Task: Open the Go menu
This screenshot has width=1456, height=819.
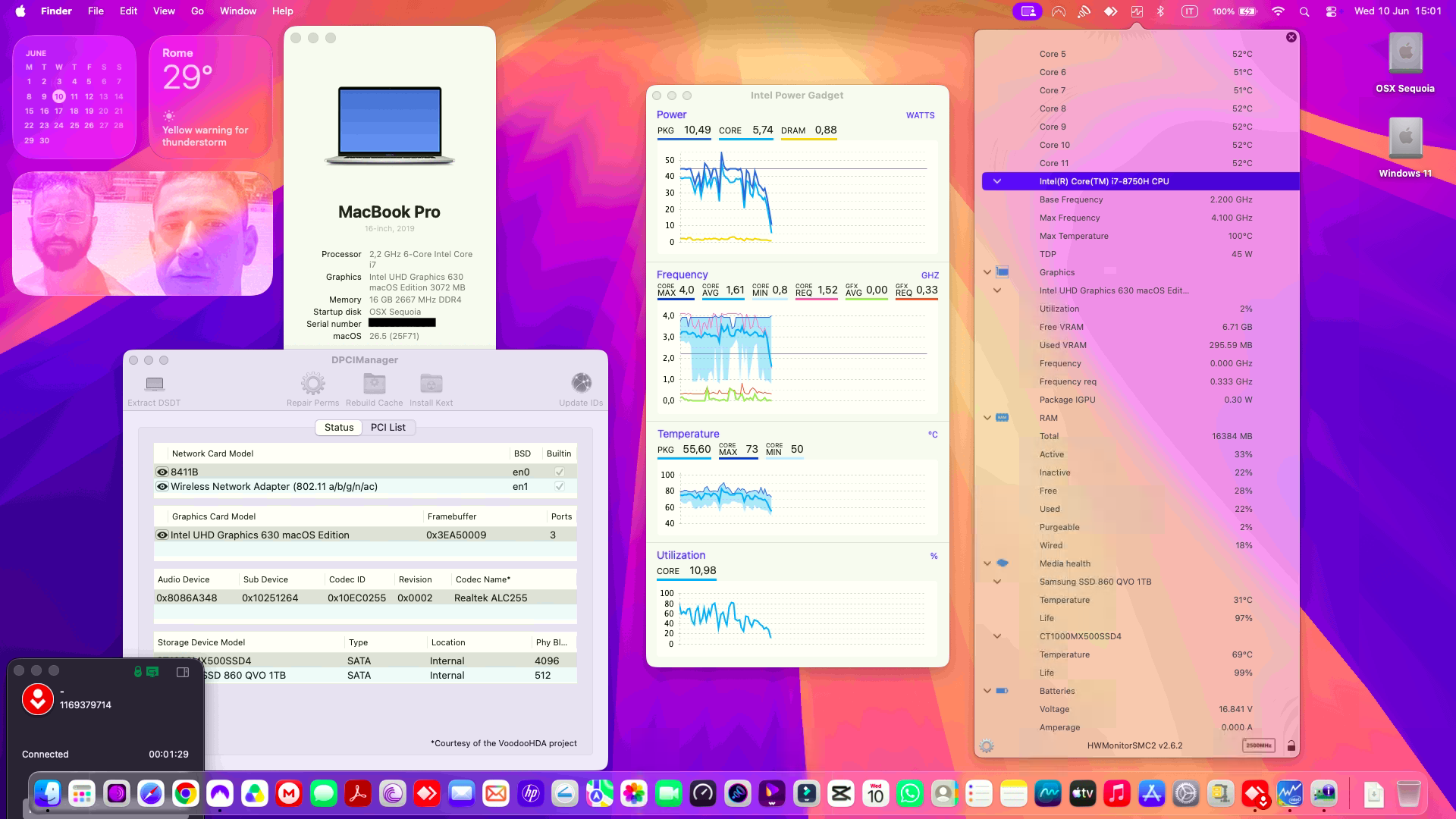Action: [197, 11]
